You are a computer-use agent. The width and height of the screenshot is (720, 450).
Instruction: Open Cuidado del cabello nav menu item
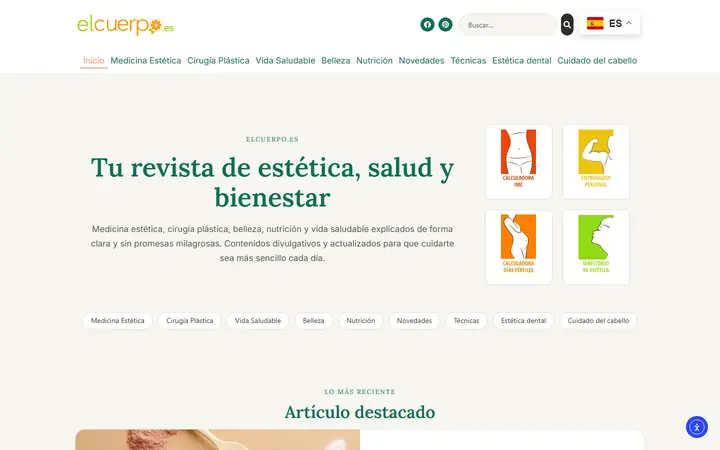[x=597, y=61]
